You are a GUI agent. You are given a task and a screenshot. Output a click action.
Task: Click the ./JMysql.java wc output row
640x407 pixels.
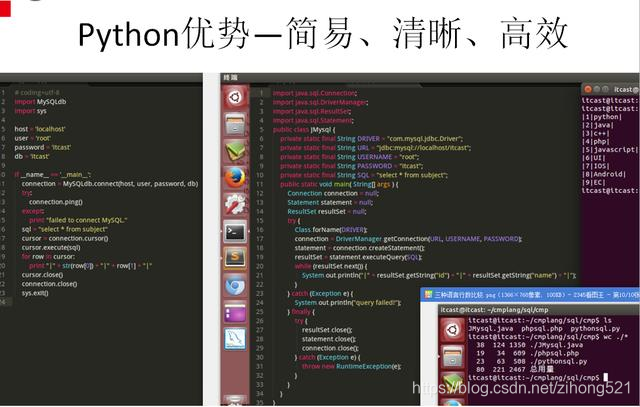pos(529,345)
